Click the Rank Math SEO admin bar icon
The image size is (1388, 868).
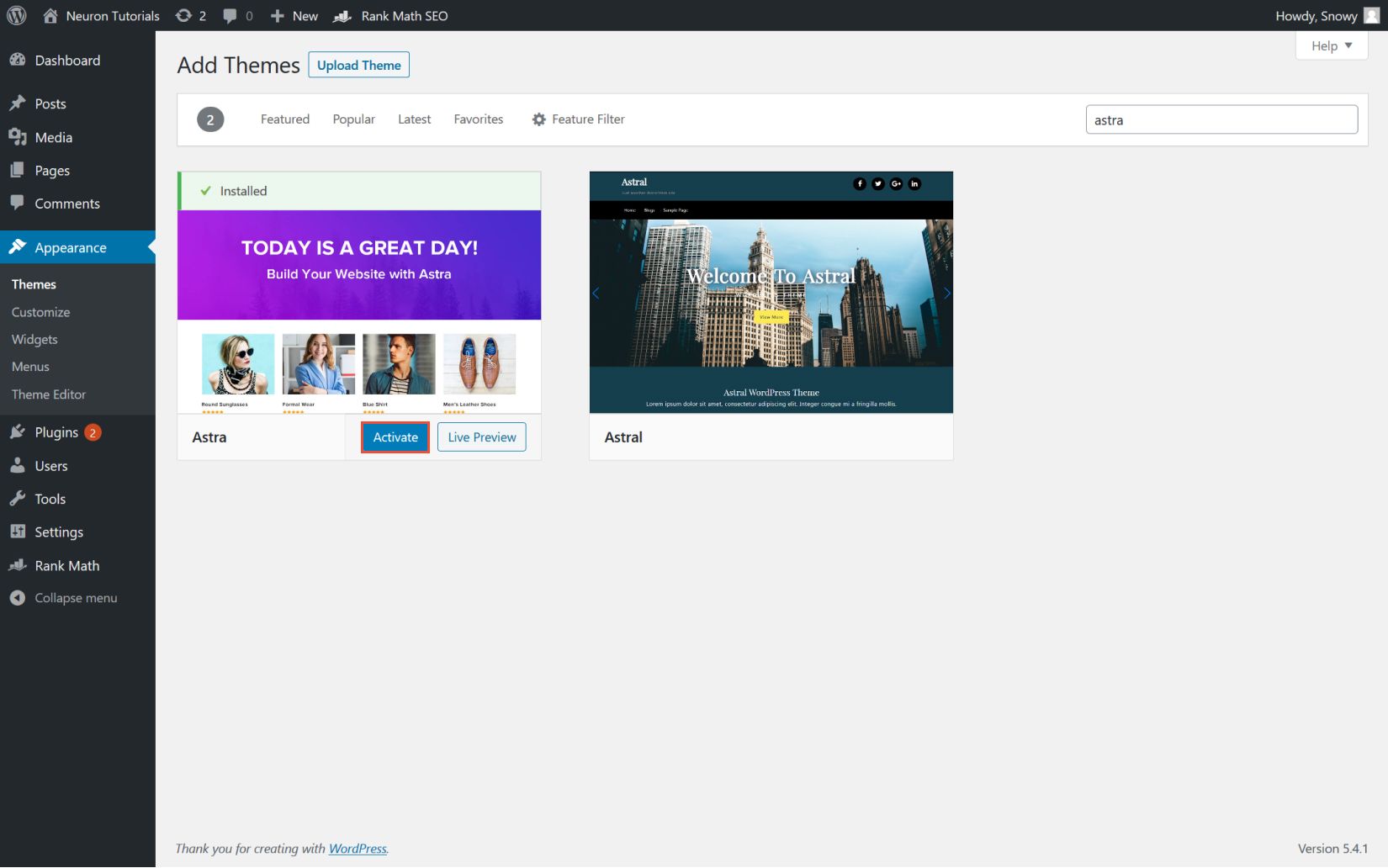341,15
